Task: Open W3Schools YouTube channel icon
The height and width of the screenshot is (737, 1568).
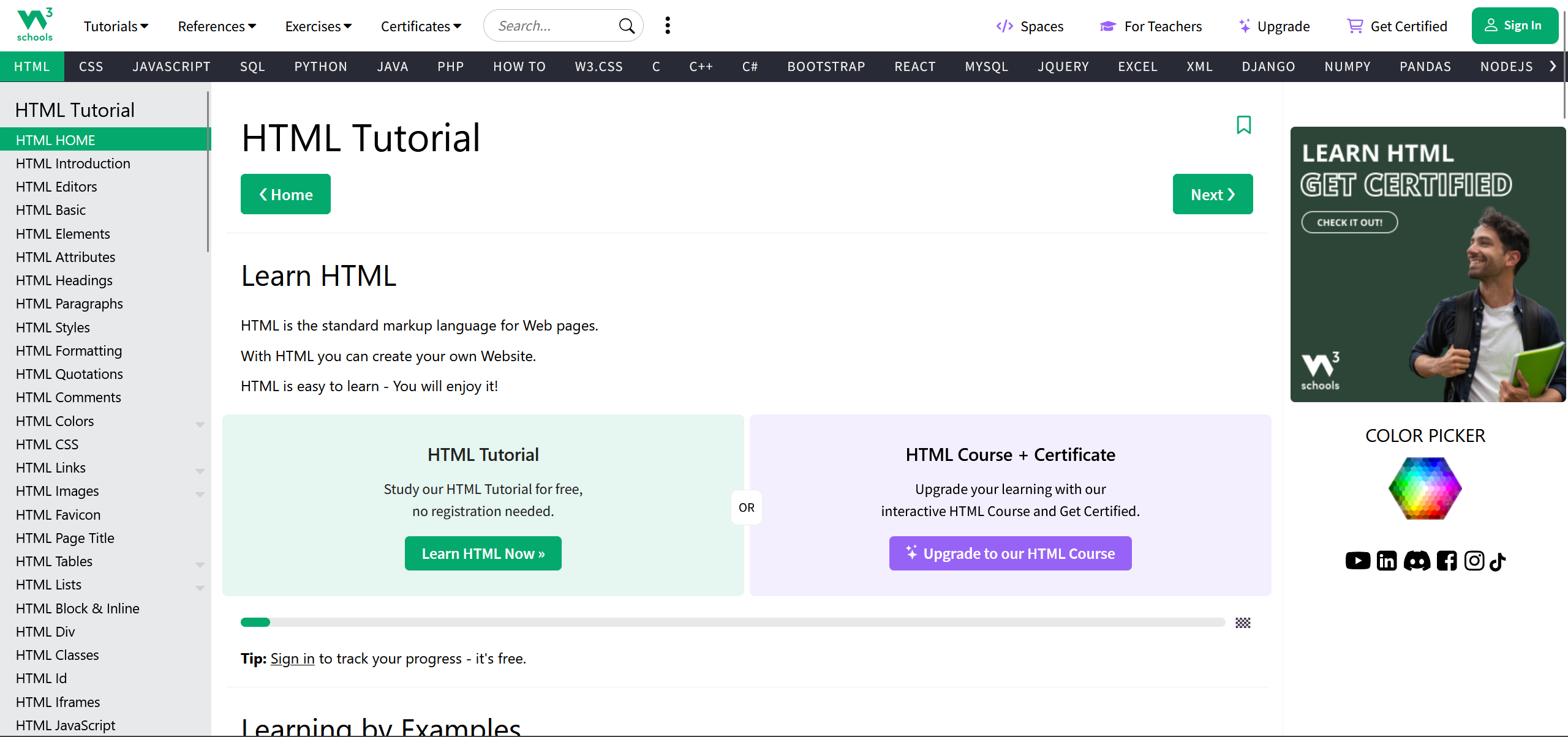Action: [x=1358, y=561]
